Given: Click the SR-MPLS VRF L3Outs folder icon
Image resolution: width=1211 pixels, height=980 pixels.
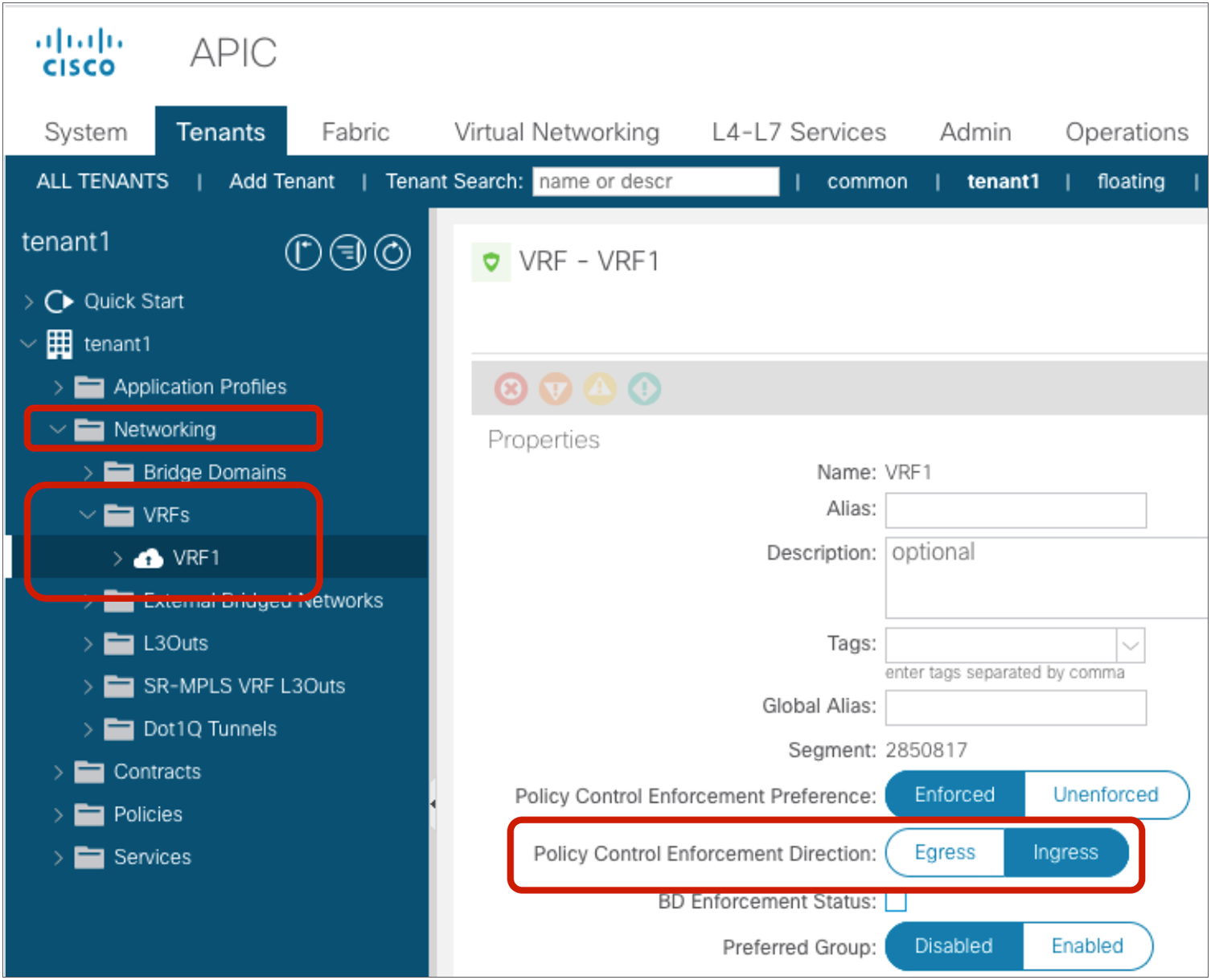Looking at the screenshot, I should click(x=119, y=687).
